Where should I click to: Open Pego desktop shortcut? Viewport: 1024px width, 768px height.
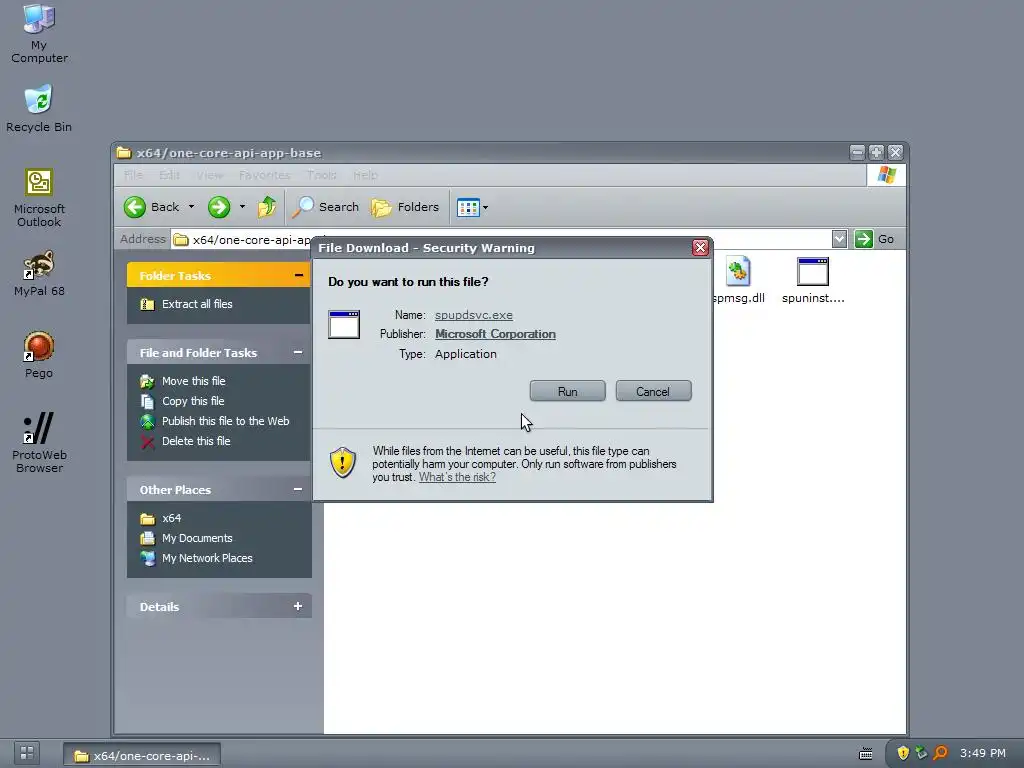(x=39, y=355)
